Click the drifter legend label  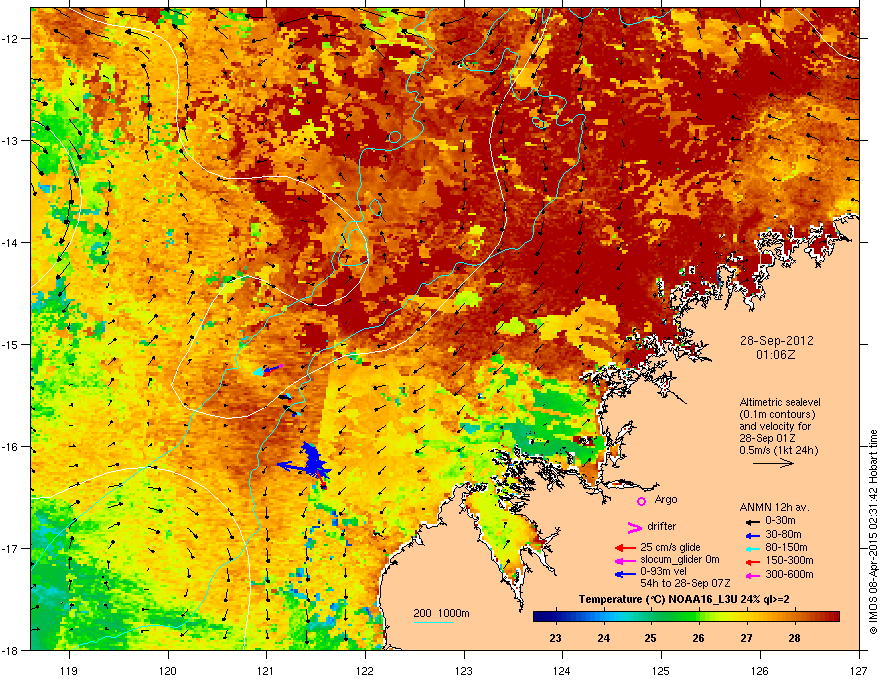pyautogui.click(x=662, y=526)
